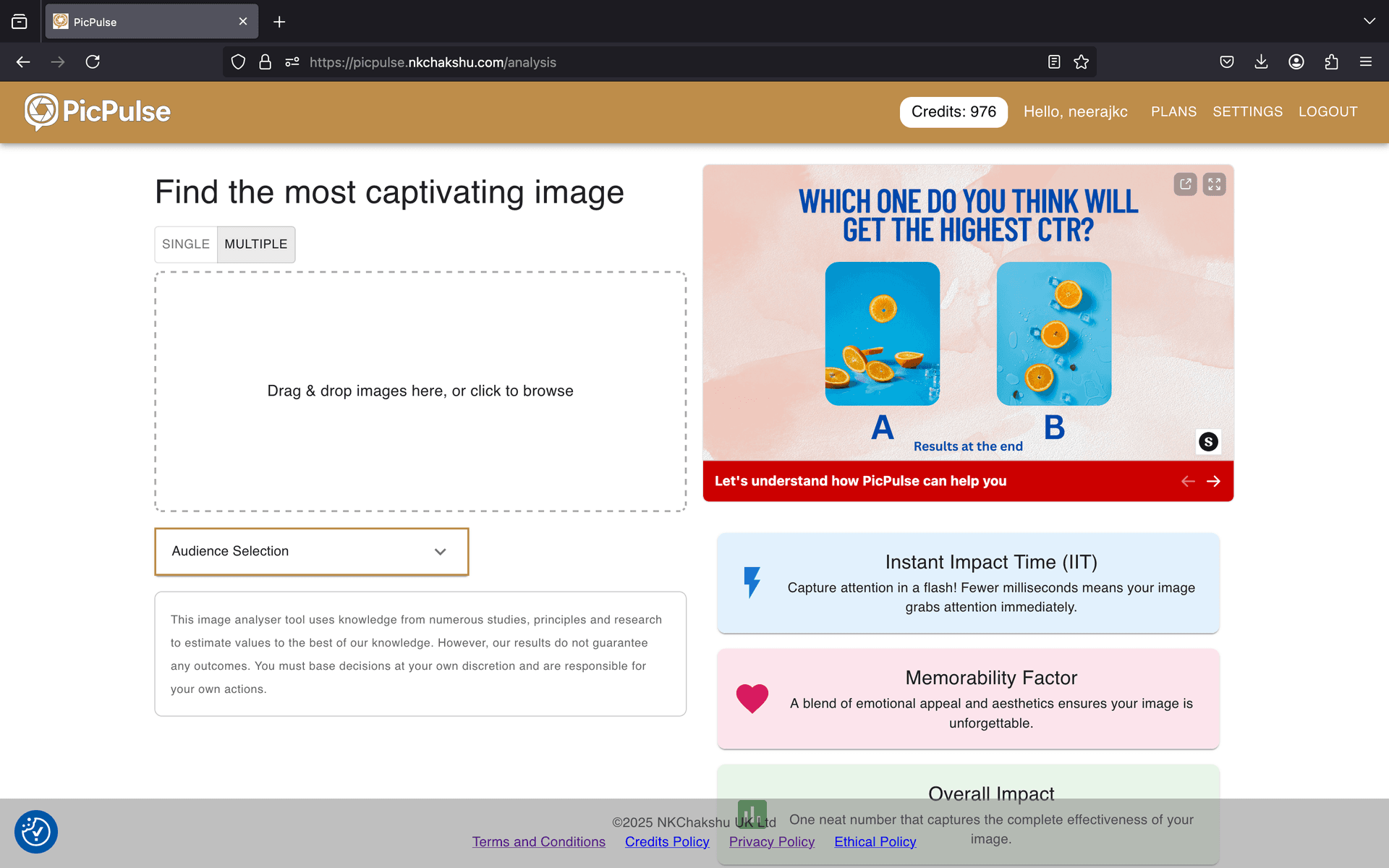Viewport: 1389px width, 868px height.
Task: Open the Terms and Conditions link
Action: 539,842
